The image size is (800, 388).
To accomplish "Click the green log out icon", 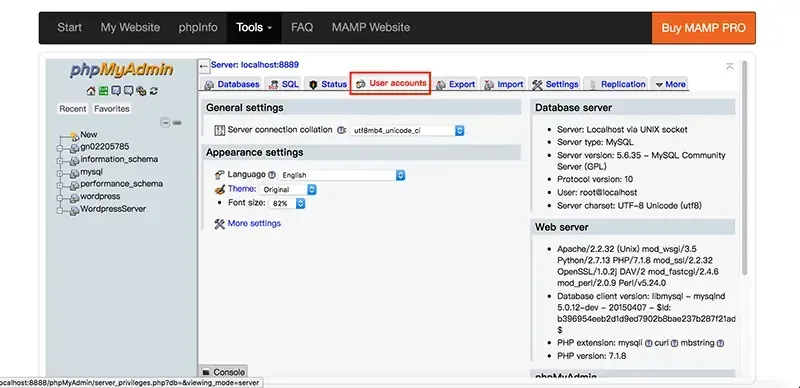I will pyautogui.click(x=103, y=91).
